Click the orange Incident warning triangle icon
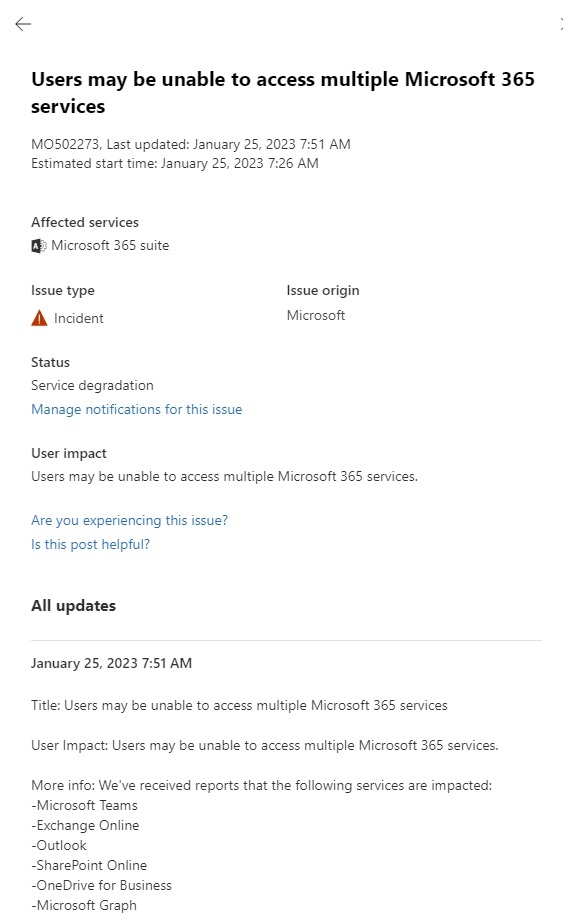 point(39,319)
